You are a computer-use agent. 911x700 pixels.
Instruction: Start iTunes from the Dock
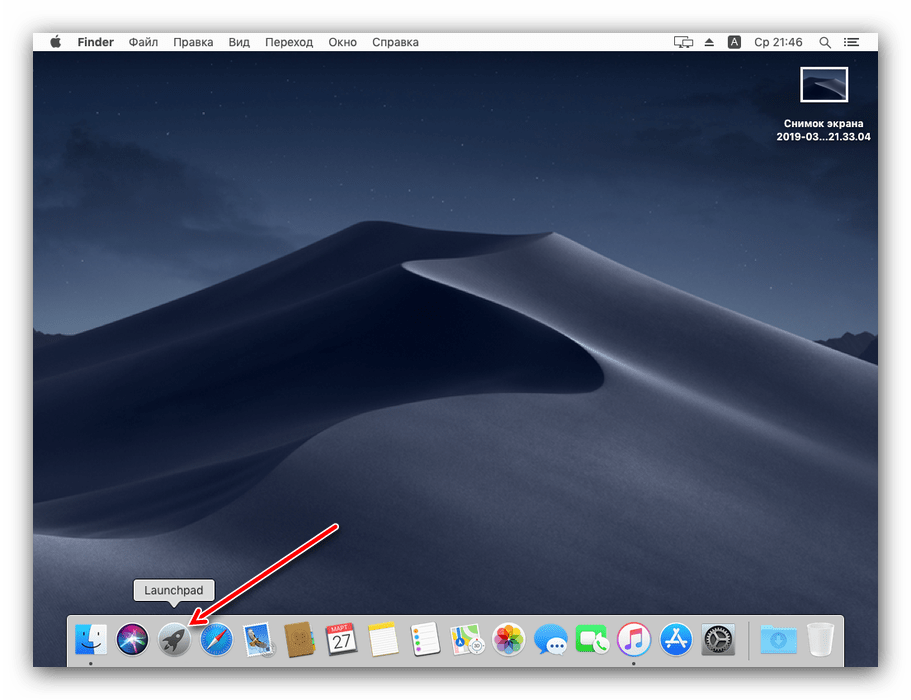tap(634, 640)
